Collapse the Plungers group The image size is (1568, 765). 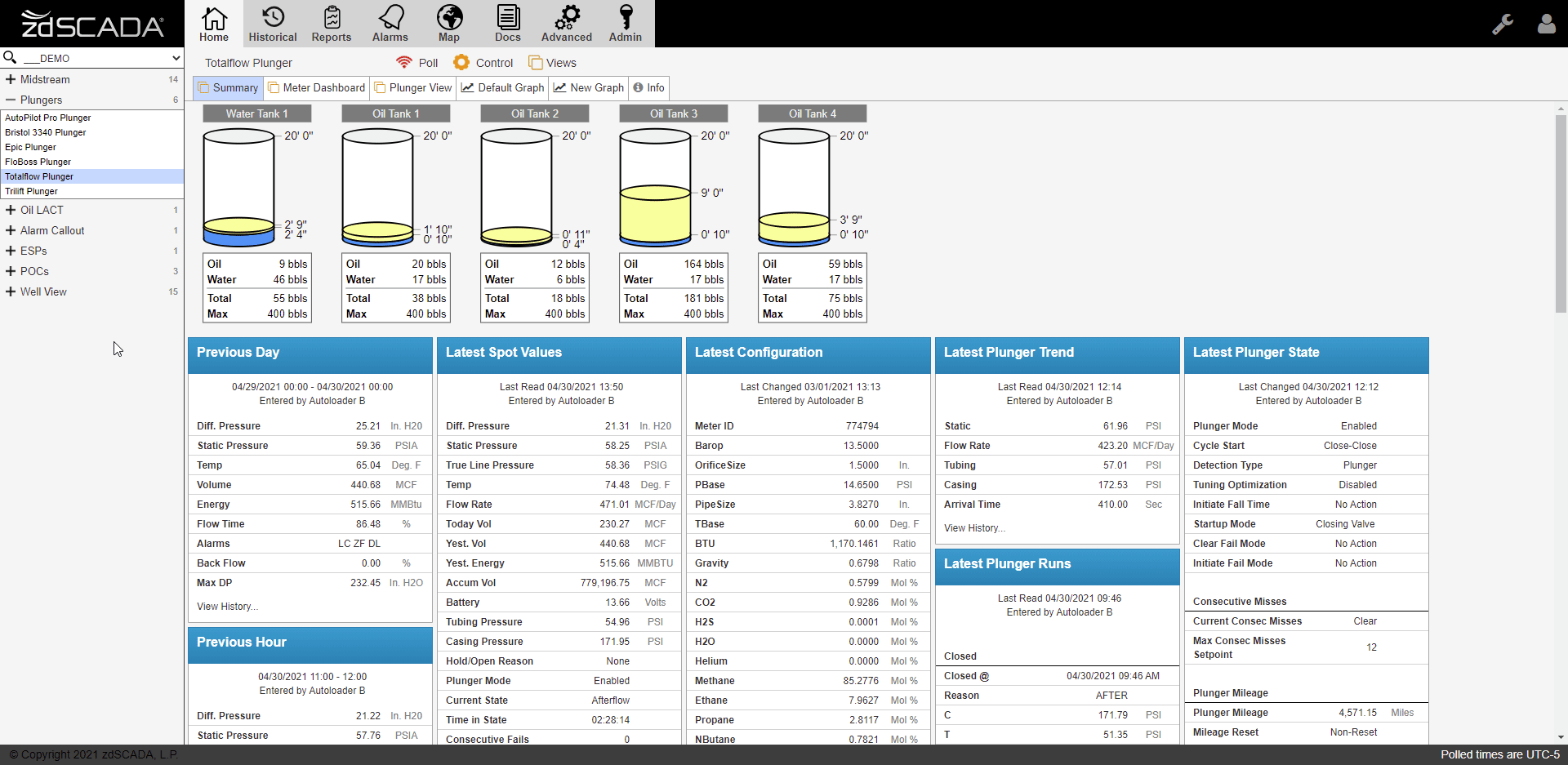click(11, 100)
